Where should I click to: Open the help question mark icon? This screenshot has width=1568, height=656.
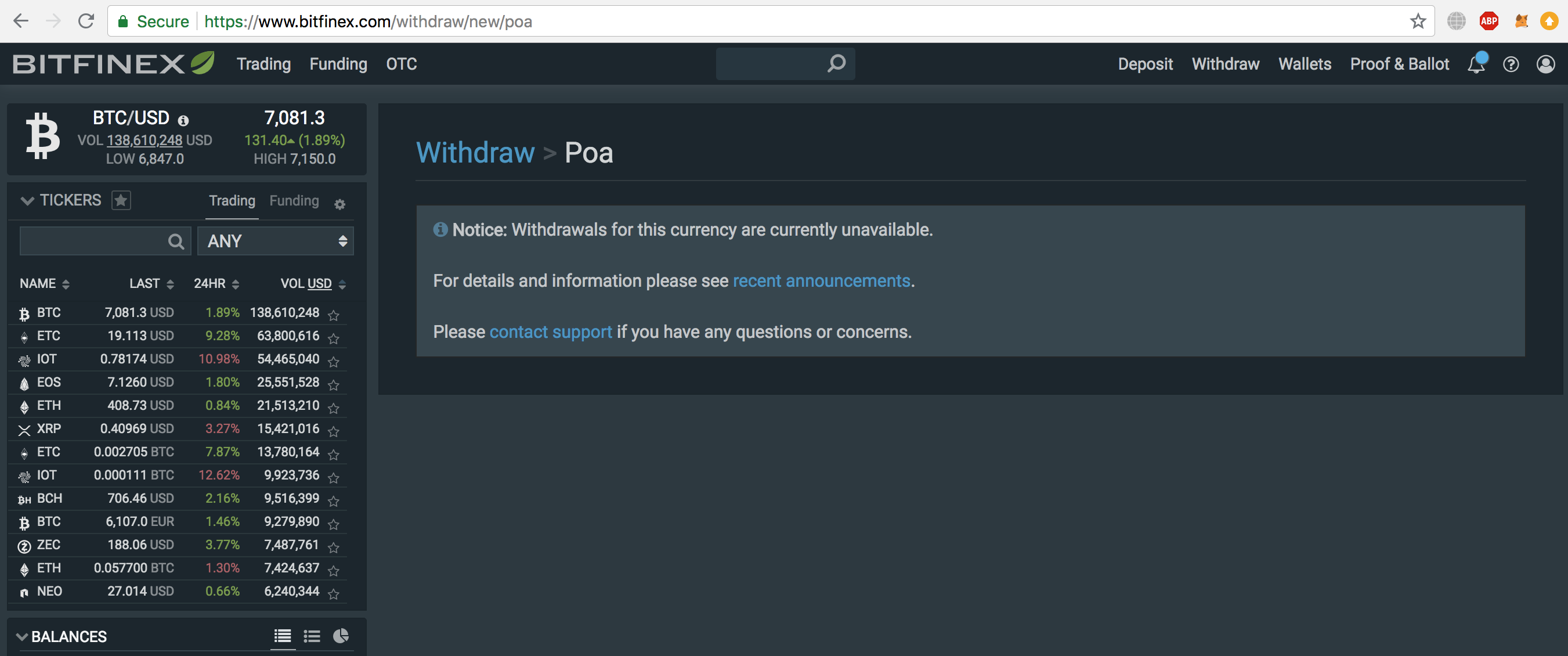(1511, 64)
